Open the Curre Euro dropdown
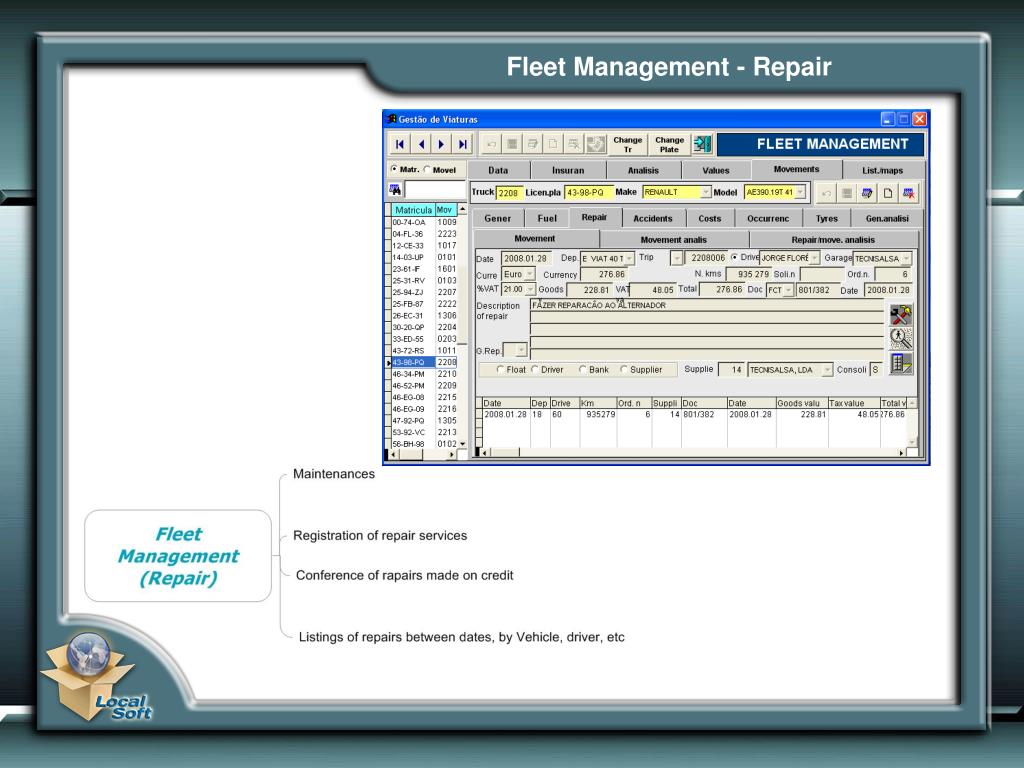Image resolution: width=1024 pixels, height=768 pixels. (530, 274)
